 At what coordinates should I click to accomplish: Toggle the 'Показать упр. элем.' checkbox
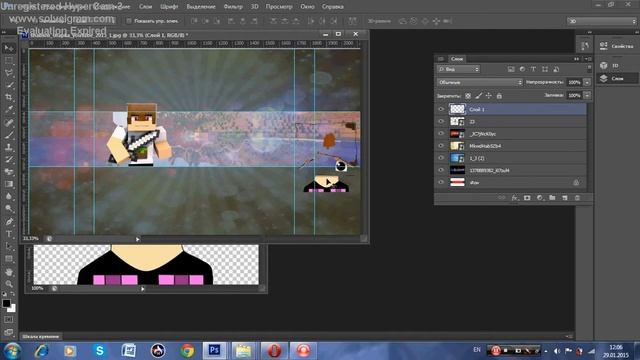[129, 21]
